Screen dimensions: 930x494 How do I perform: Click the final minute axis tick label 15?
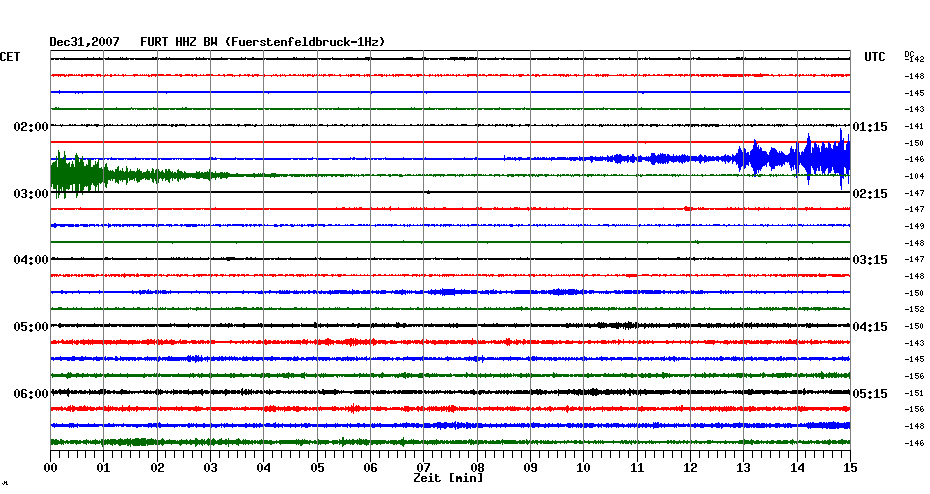(x=850, y=468)
